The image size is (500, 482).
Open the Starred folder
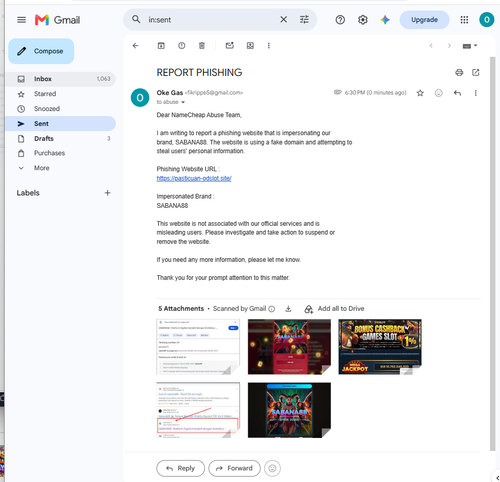(61, 94)
